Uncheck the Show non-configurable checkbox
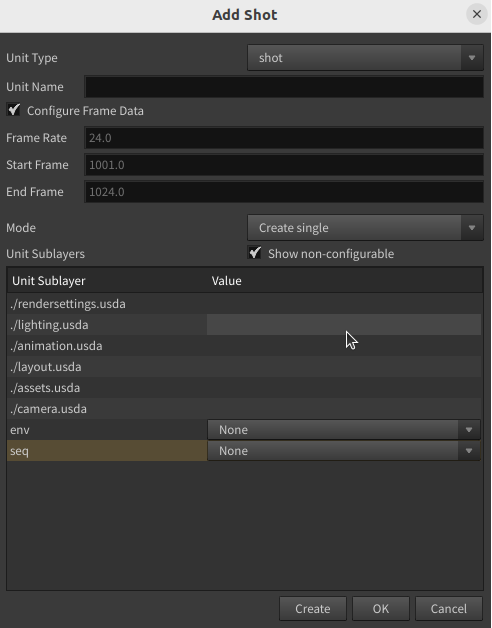 pos(254,253)
